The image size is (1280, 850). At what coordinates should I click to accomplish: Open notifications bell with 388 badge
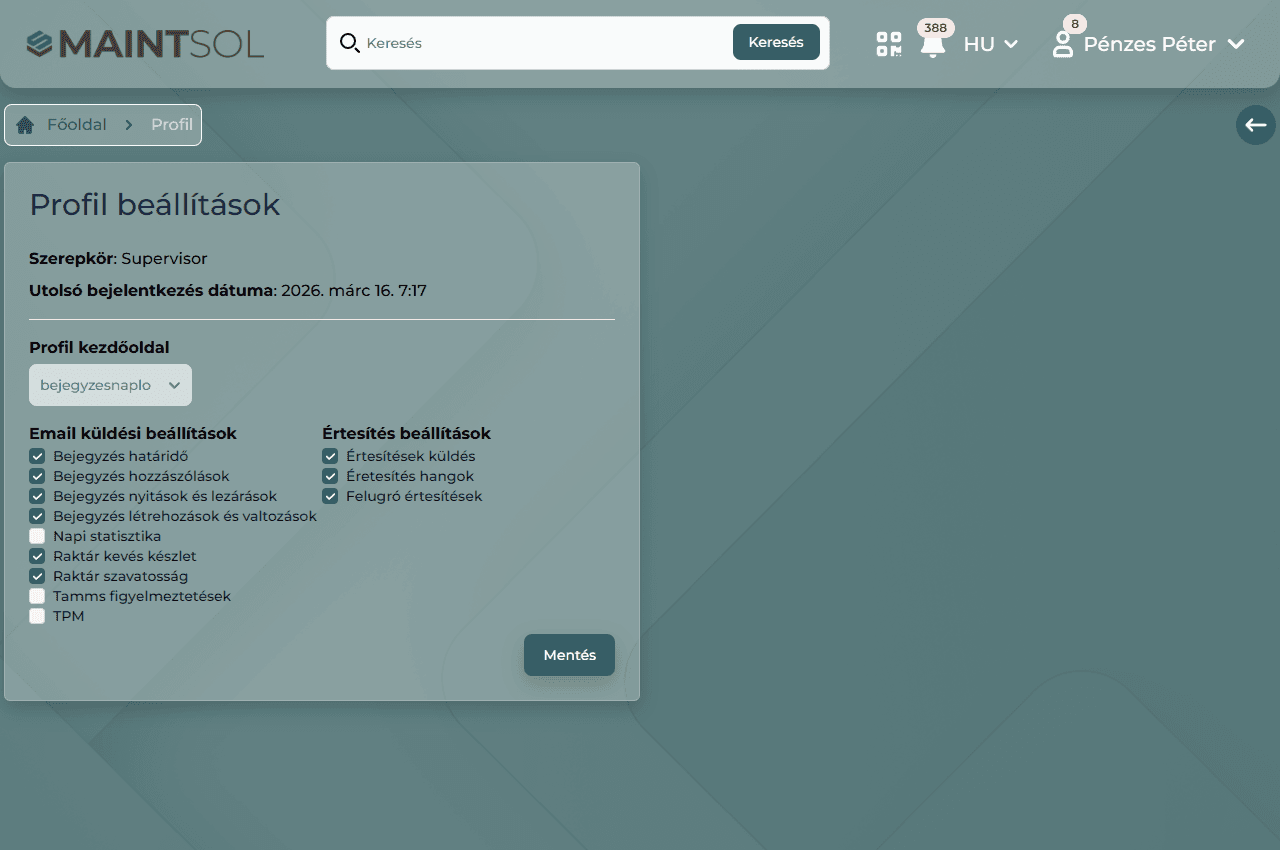(x=933, y=44)
